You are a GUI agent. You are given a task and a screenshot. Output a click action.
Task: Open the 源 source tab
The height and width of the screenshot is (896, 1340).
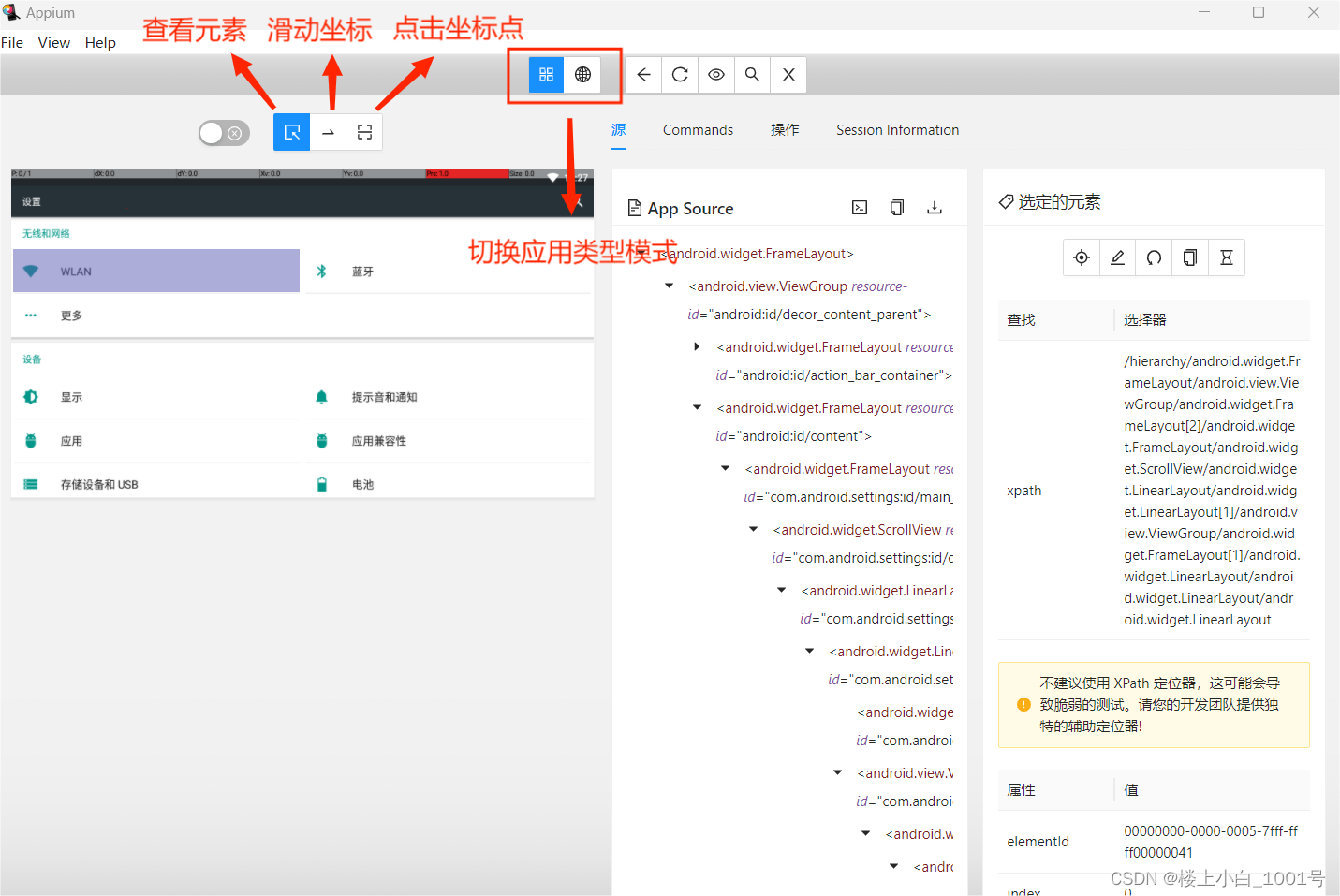coord(618,130)
